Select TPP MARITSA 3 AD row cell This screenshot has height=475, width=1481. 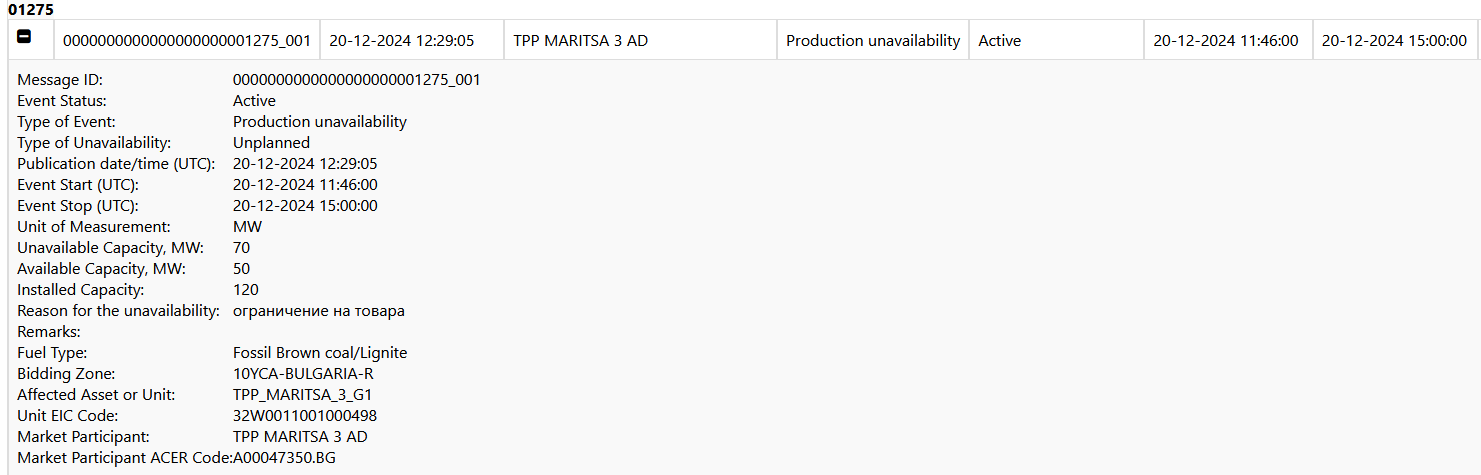[580, 41]
